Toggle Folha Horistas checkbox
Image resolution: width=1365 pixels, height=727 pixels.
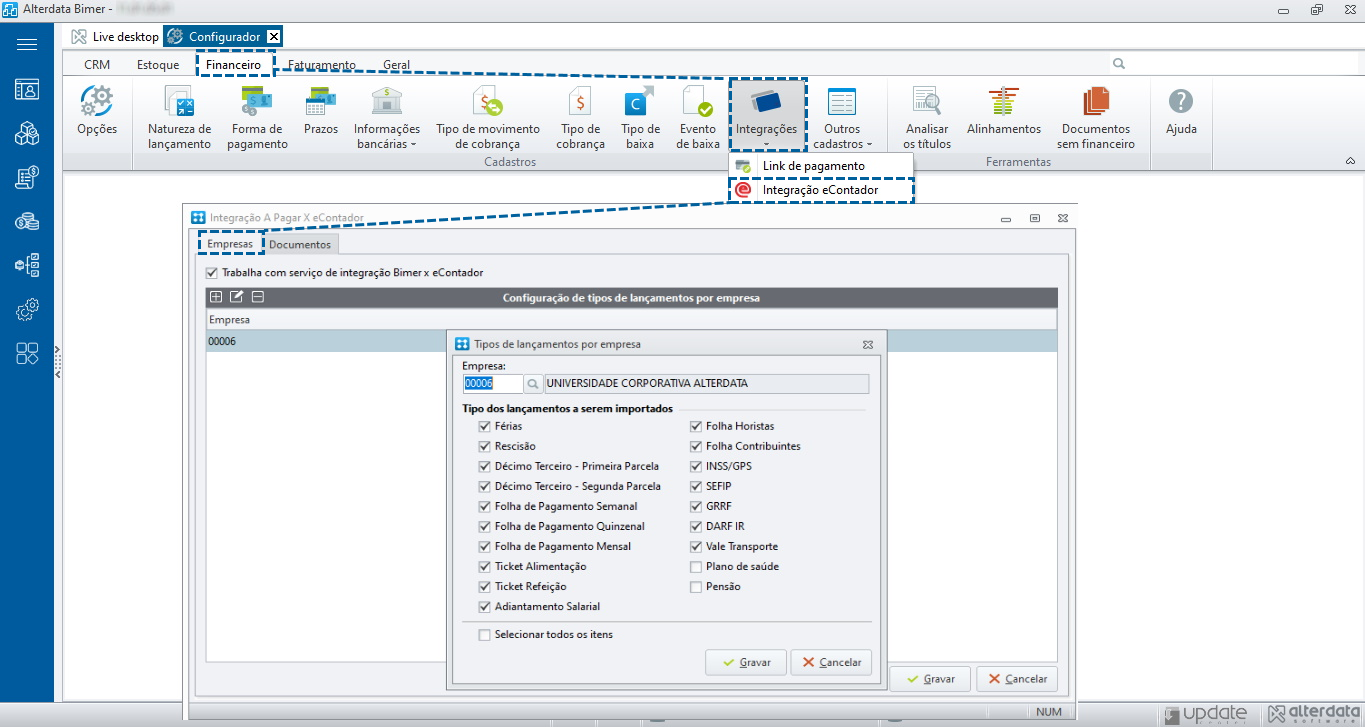click(x=696, y=426)
